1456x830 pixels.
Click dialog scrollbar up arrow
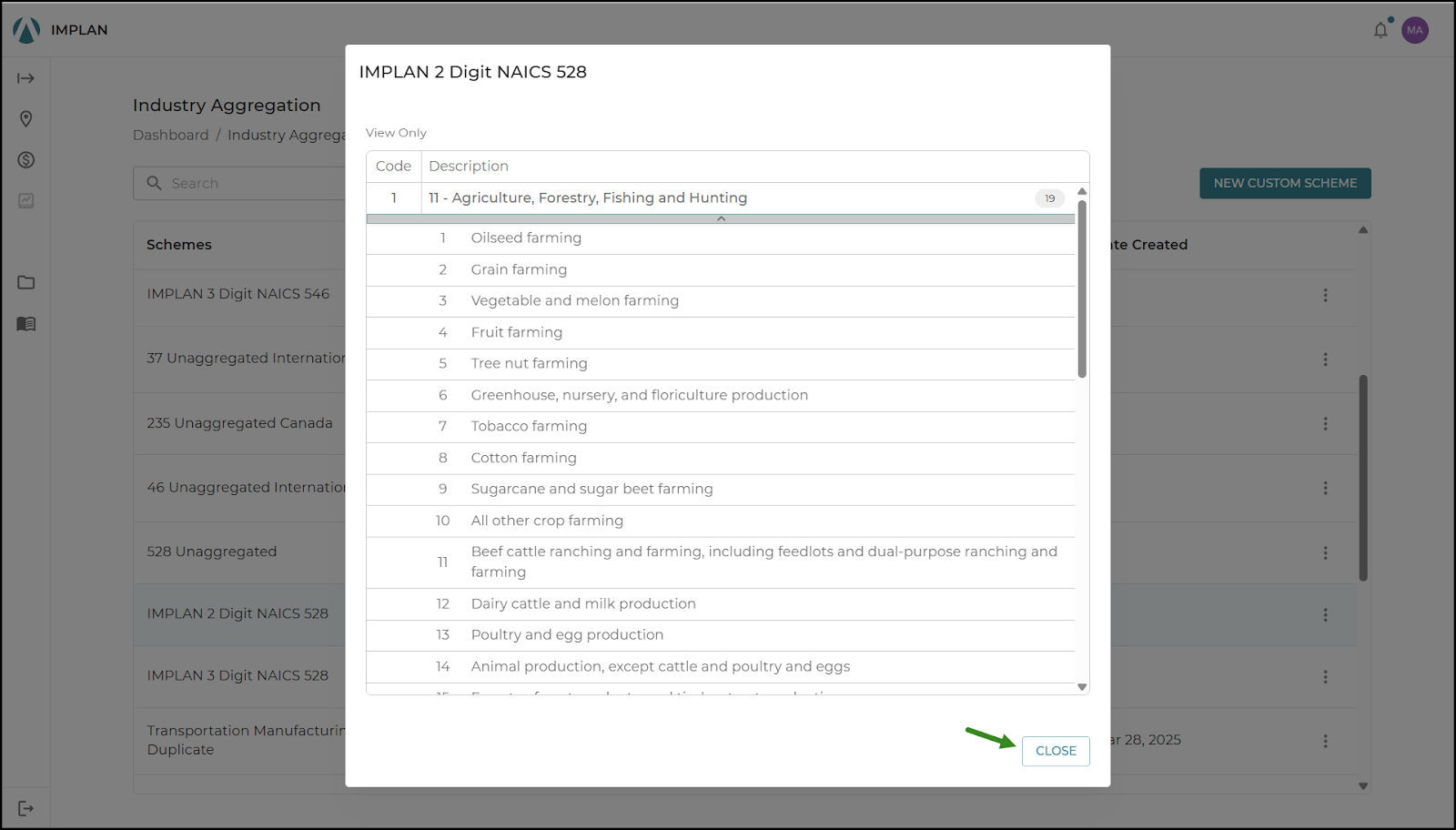[1082, 191]
